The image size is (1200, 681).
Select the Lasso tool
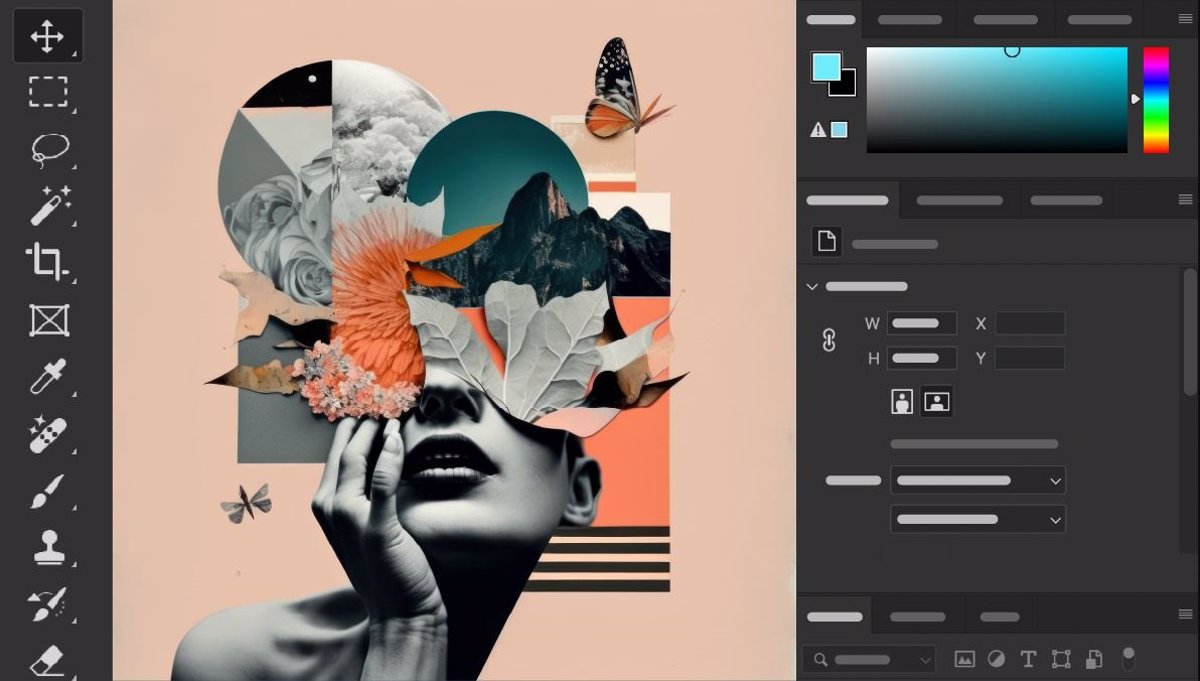coord(49,149)
